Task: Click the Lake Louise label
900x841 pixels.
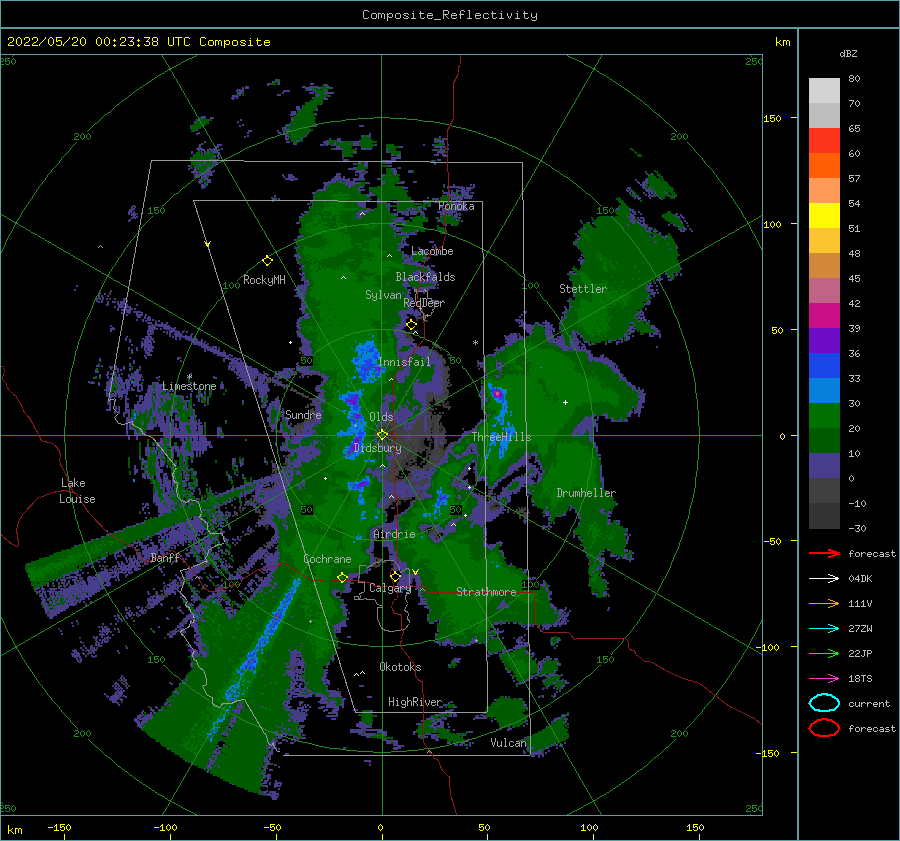Action: click(x=77, y=491)
